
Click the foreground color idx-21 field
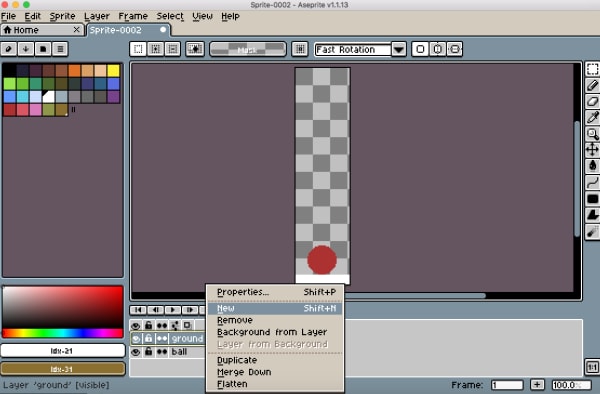(x=63, y=351)
